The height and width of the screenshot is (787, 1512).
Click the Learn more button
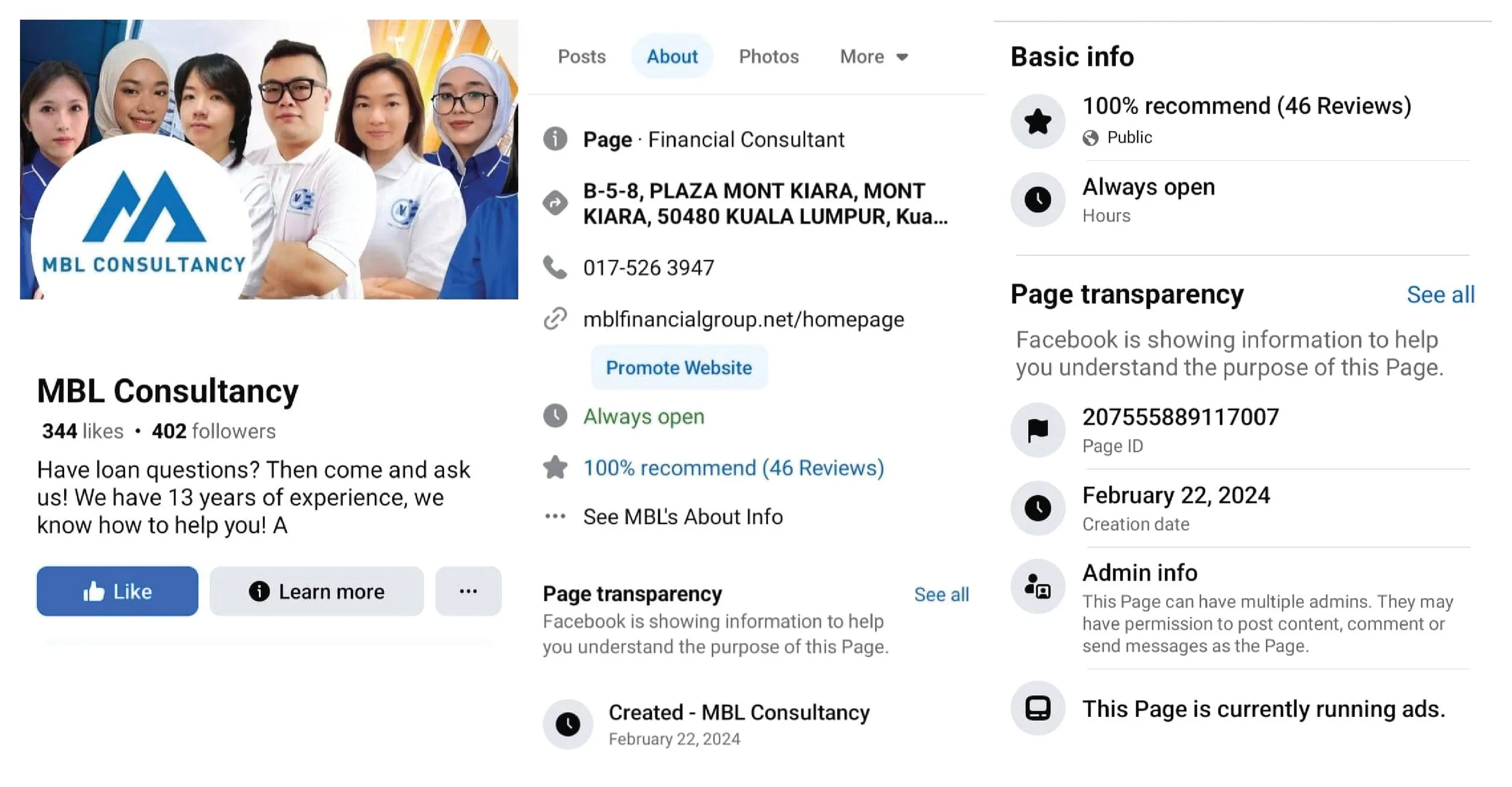(316, 591)
